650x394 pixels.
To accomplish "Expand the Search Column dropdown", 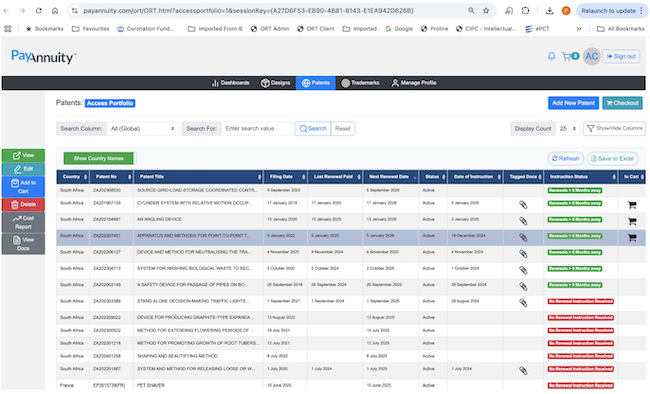I will tap(142, 129).
